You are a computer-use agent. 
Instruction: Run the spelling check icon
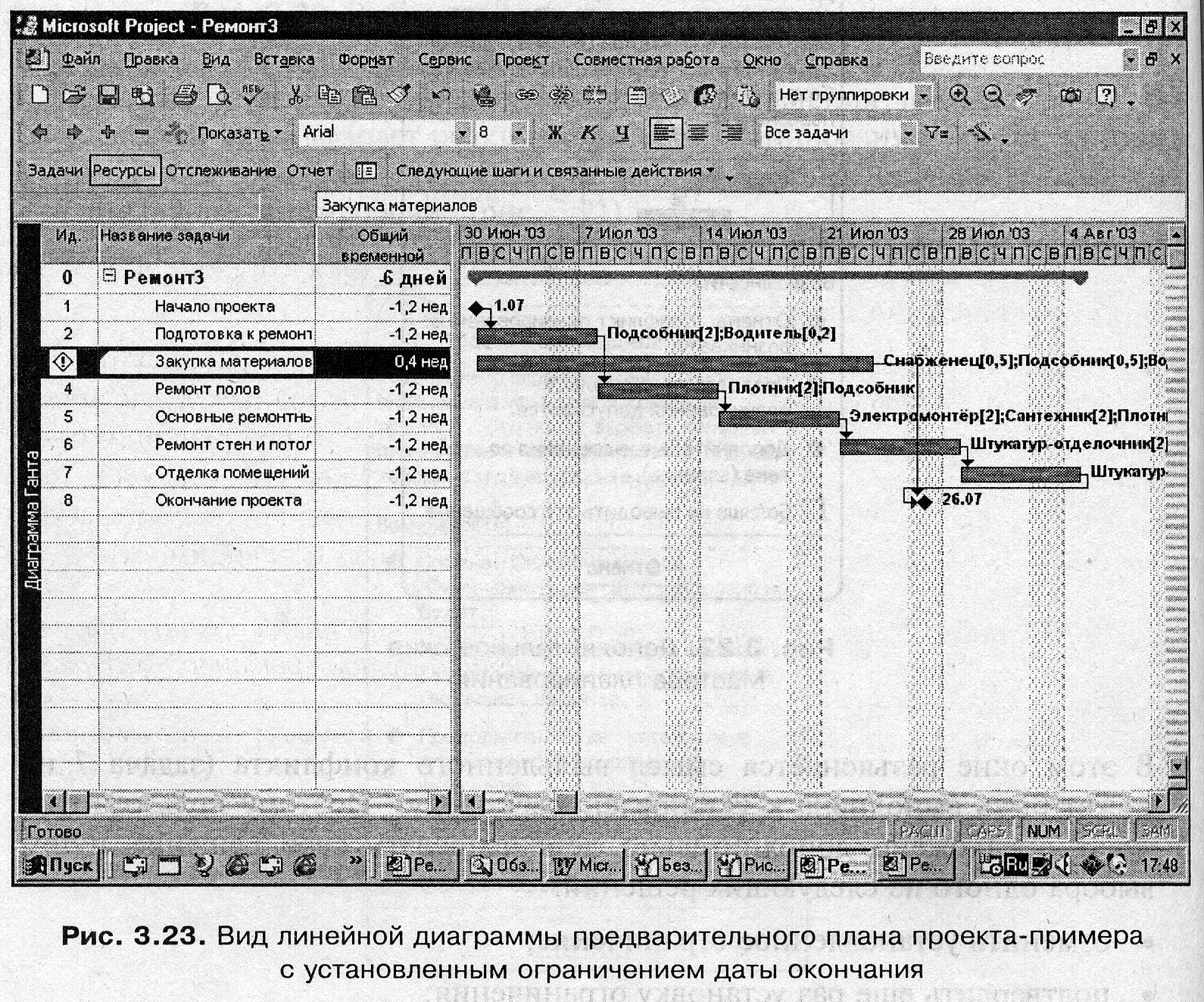253,95
